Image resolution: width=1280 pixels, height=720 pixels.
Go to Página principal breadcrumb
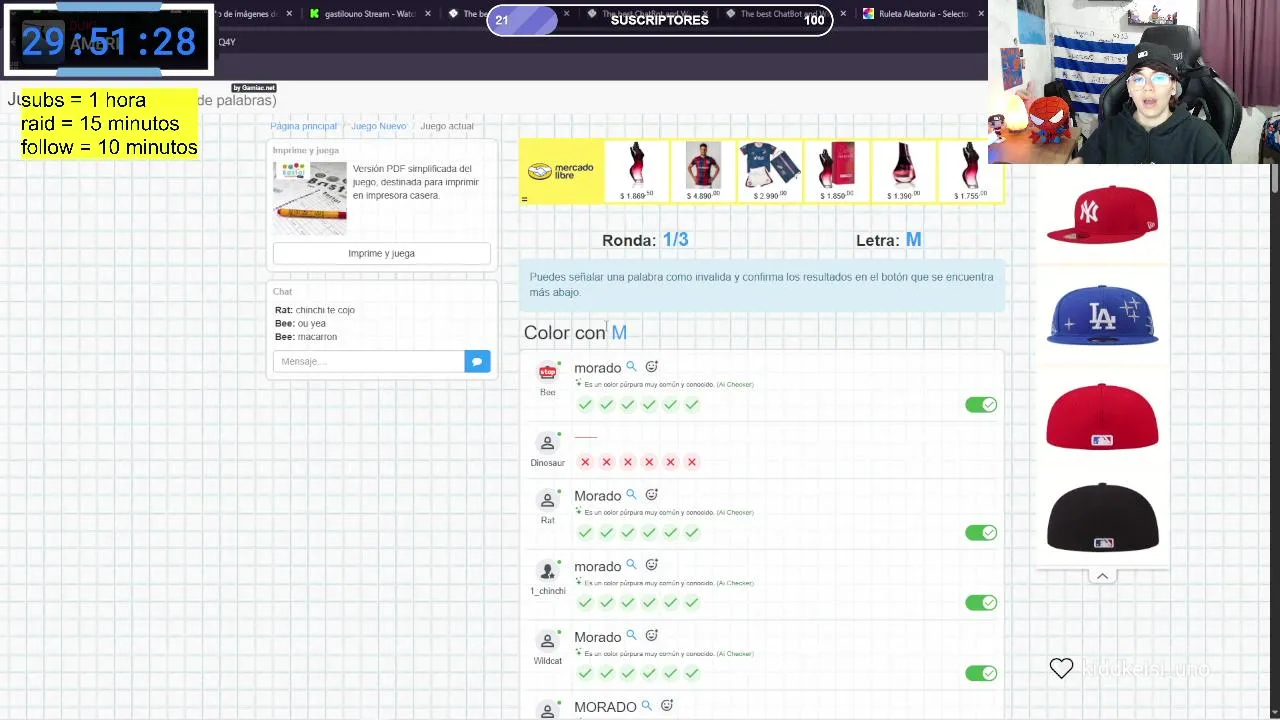click(x=303, y=126)
